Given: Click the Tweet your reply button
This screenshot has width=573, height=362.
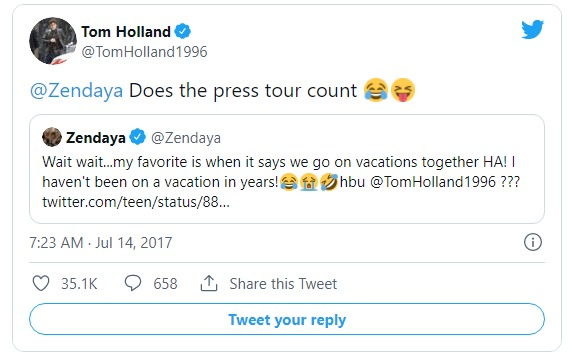Looking at the screenshot, I should click(287, 319).
